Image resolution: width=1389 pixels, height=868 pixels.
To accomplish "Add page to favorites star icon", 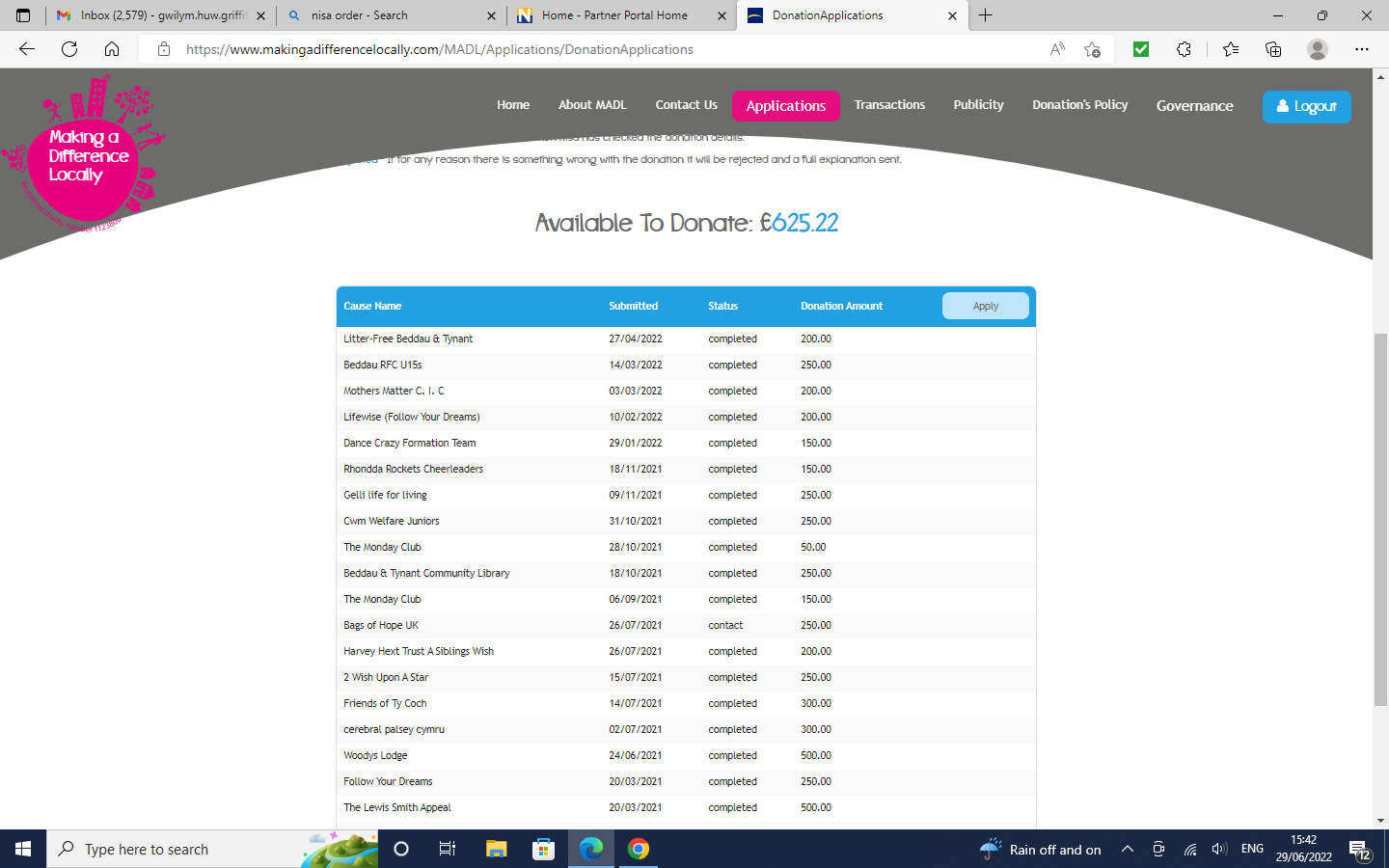I will [1092, 49].
